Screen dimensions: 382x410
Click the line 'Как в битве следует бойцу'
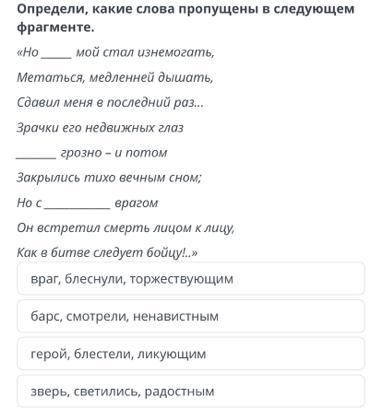pyautogui.click(x=107, y=253)
